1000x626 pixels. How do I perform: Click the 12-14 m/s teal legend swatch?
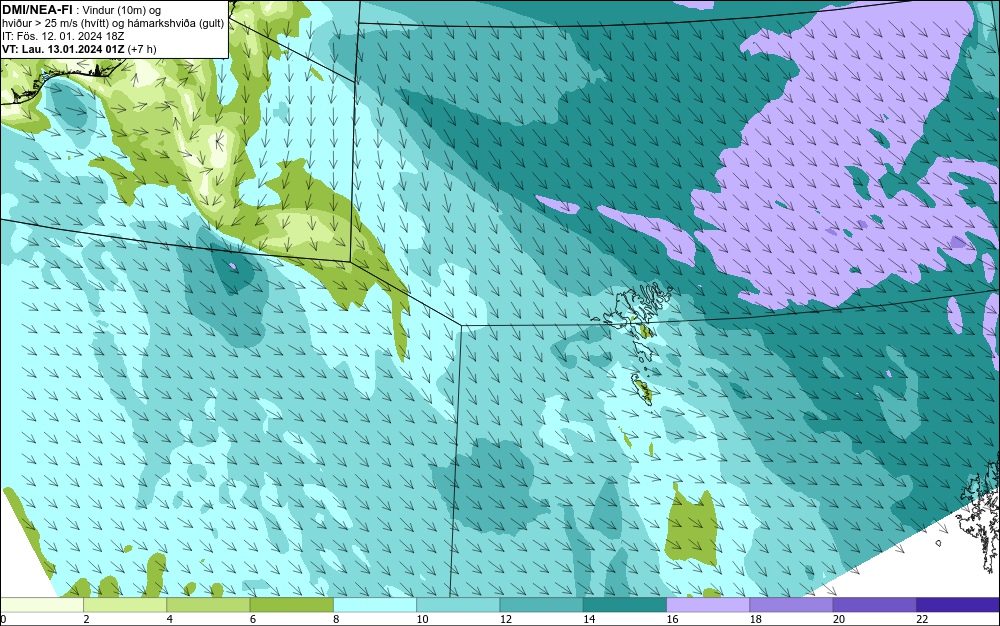click(x=541, y=604)
